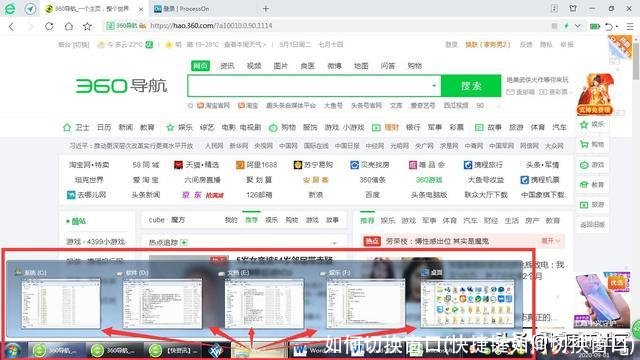Open a new tab with the plus button

(x=266, y=9)
